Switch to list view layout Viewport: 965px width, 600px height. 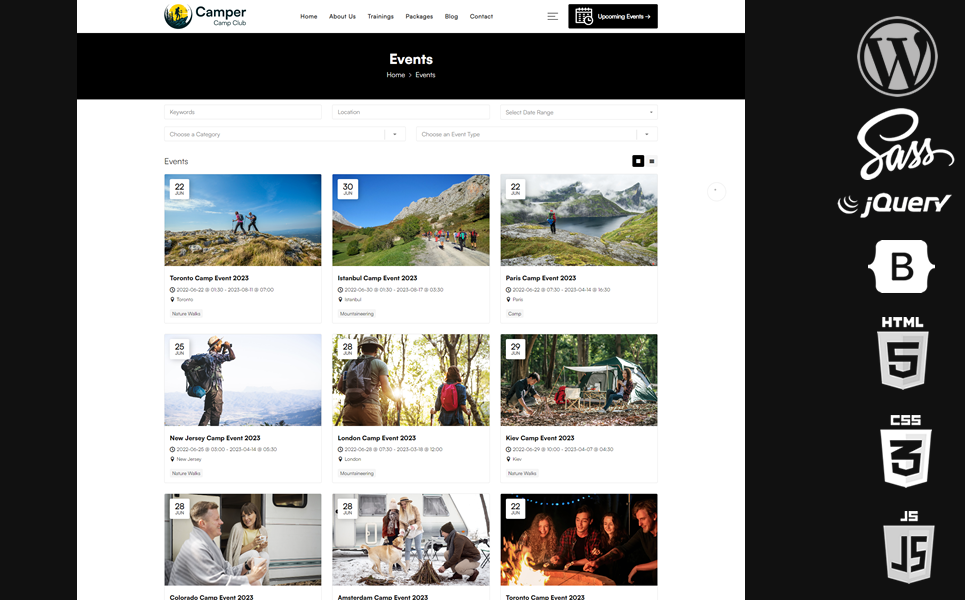tap(652, 161)
